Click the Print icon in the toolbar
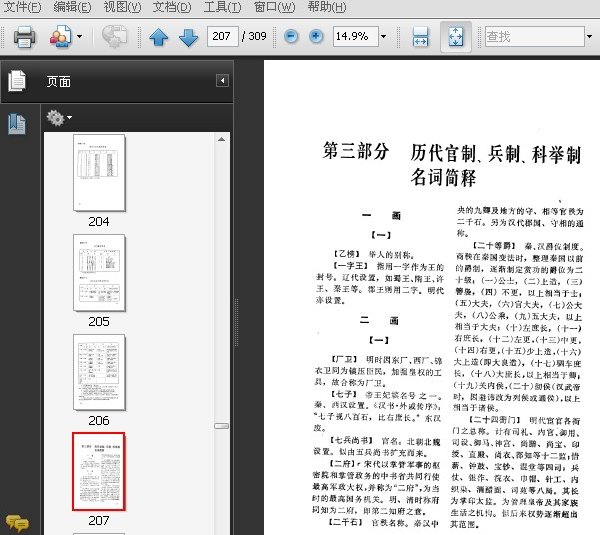Image resolution: width=600 pixels, height=535 pixels. click(24, 37)
